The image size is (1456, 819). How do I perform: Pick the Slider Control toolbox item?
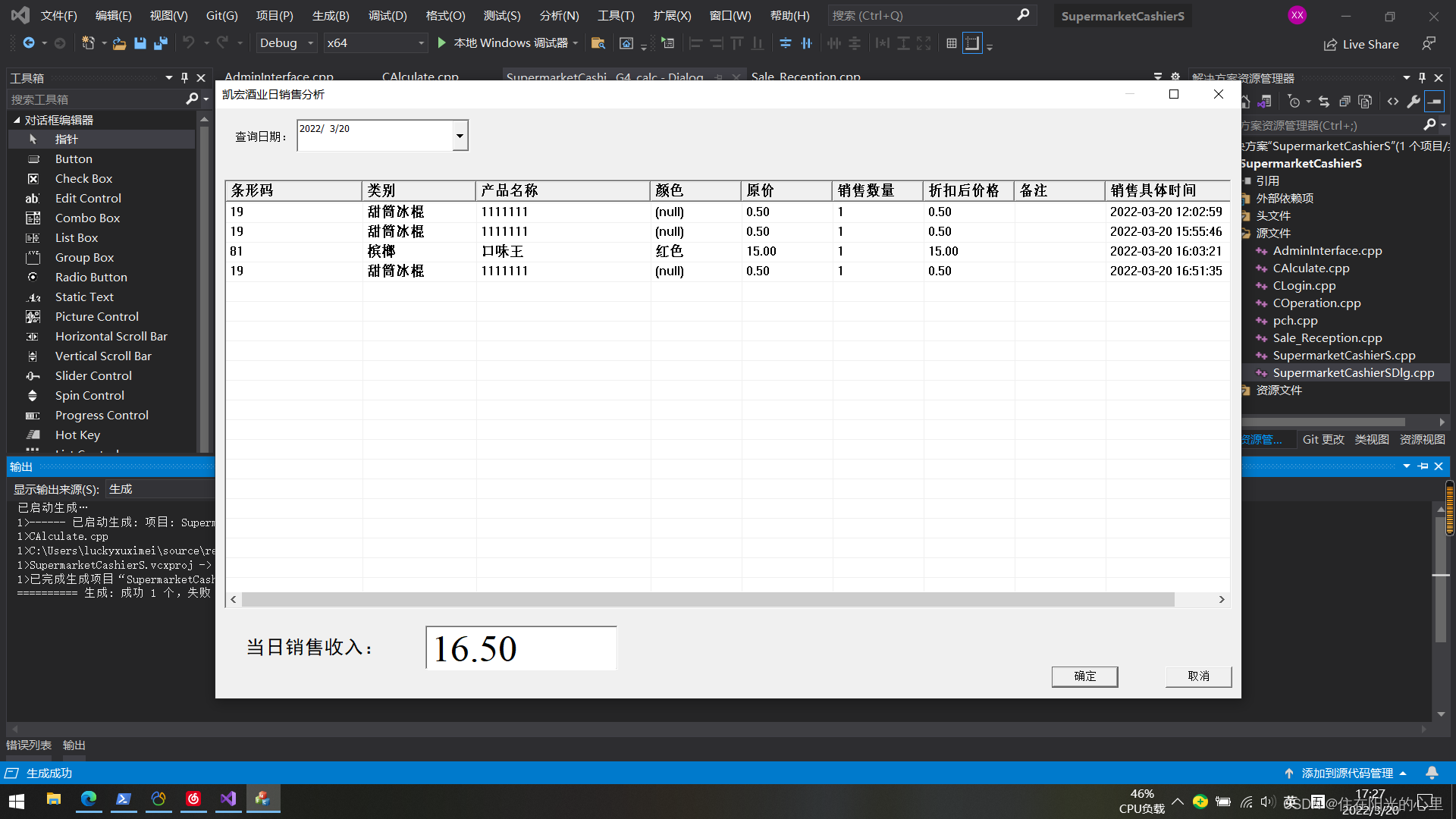pos(93,376)
